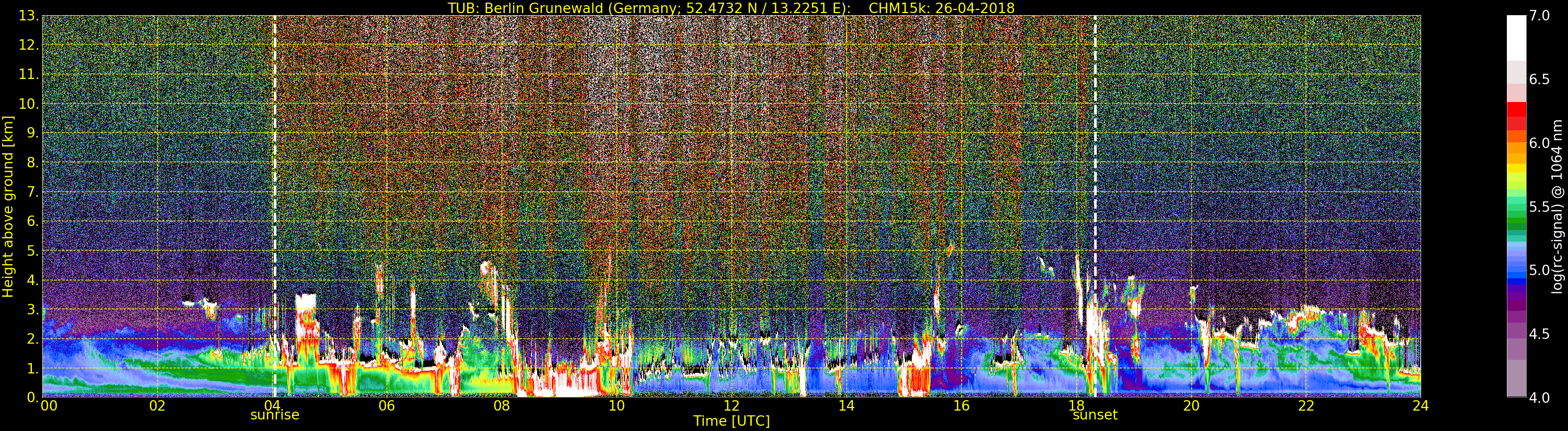Click the Time [UTC] axis label
The height and width of the screenshot is (431, 1568).
pos(731,421)
